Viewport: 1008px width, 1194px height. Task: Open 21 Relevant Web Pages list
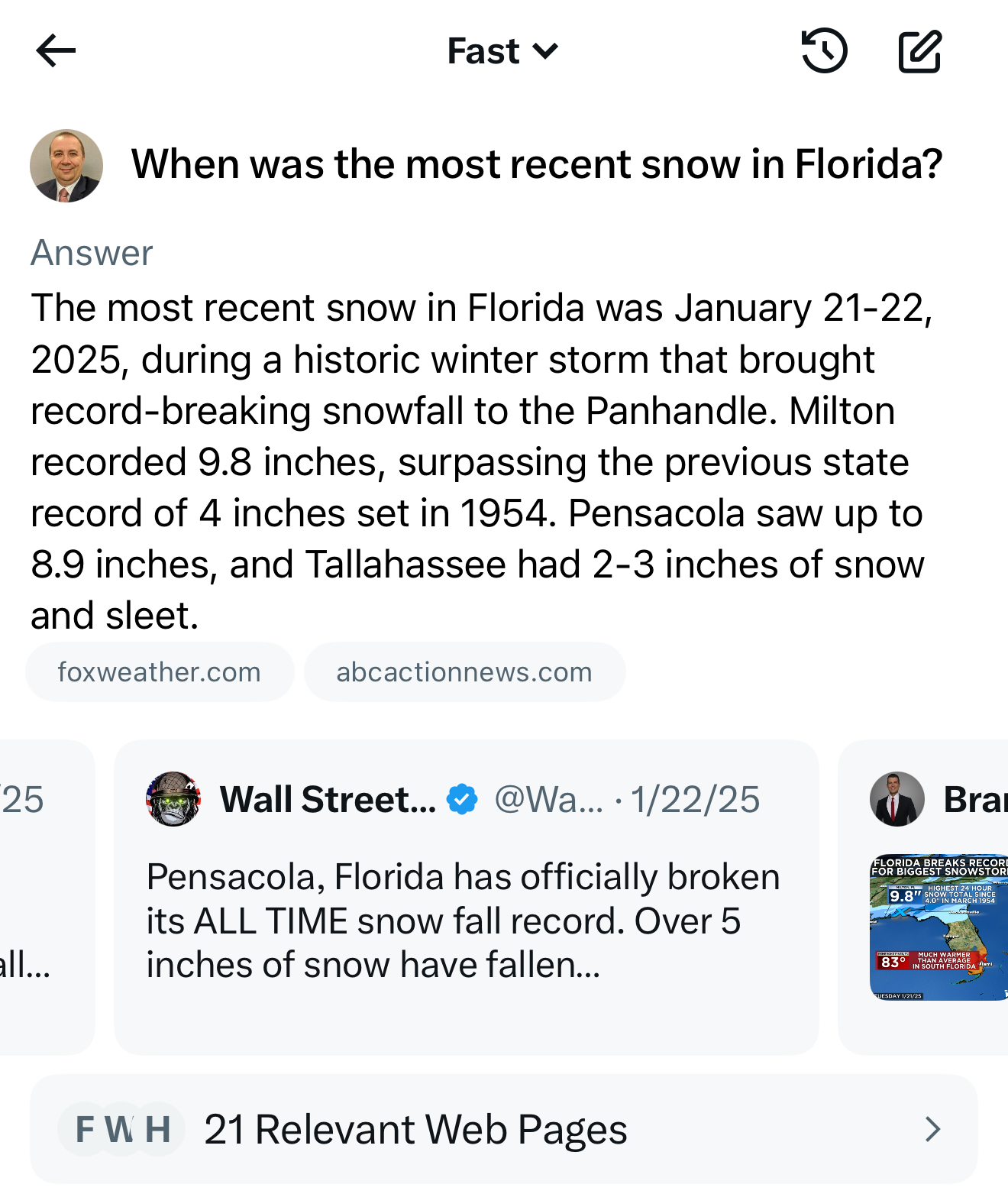coord(415,1129)
